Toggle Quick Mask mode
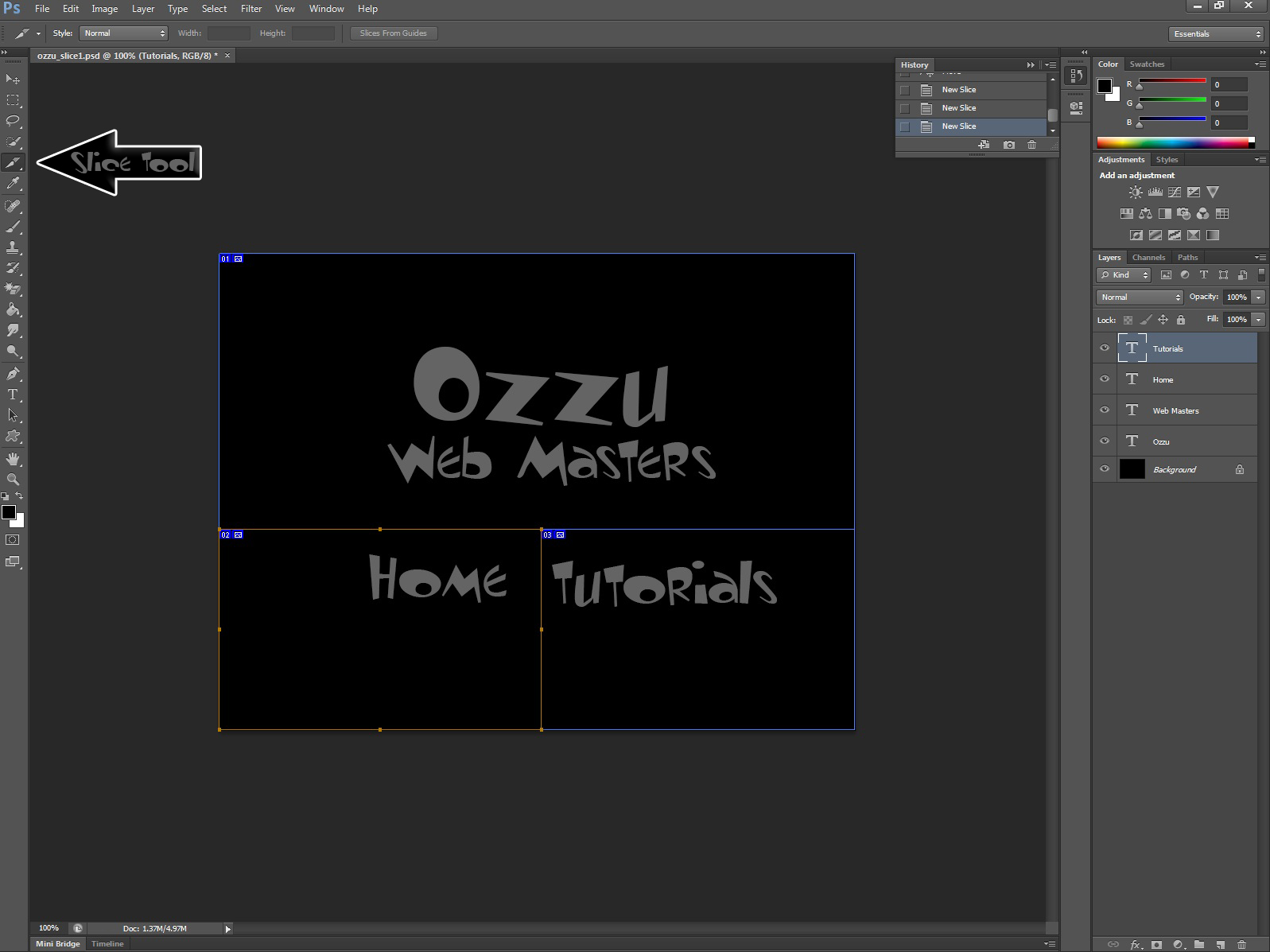Screen dimensions: 1270x952 coord(13,540)
